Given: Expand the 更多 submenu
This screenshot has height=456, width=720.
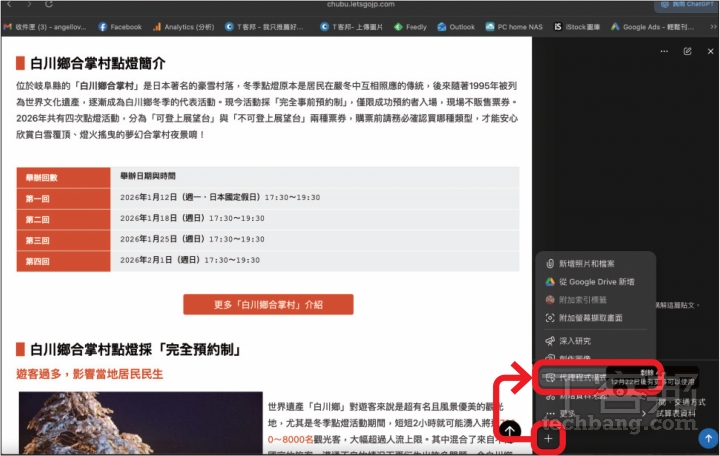Looking at the screenshot, I should (595, 414).
